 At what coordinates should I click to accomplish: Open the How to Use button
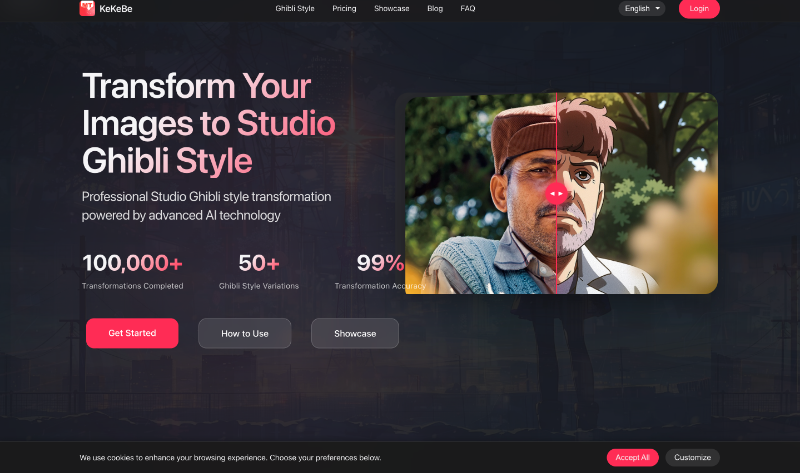(x=245, y=333)
